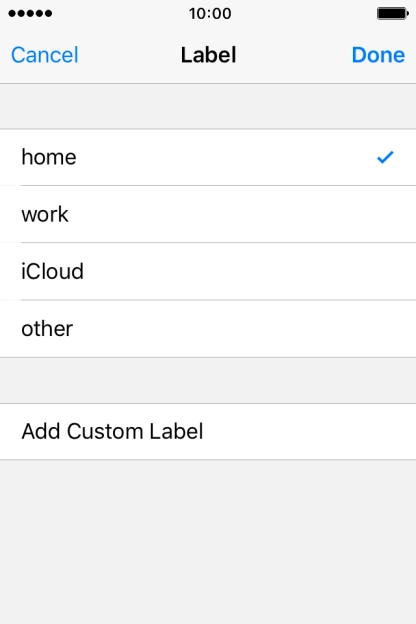Tap the Label screen title
The height and width of the screenshot is (624, 416).
pyautogui.click(x=209, y=55)
